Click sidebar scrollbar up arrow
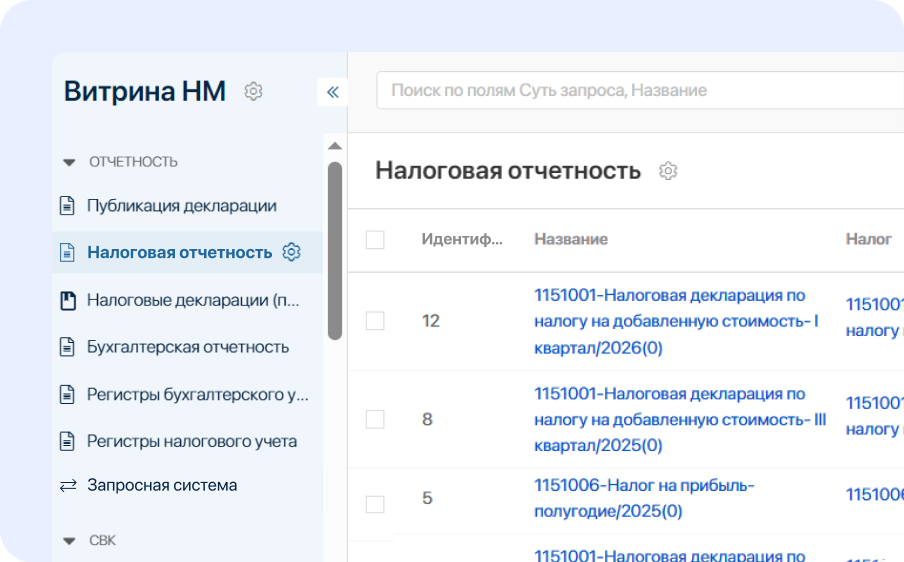The width and height of the screenshot is (904, 562). coord(335,146)
